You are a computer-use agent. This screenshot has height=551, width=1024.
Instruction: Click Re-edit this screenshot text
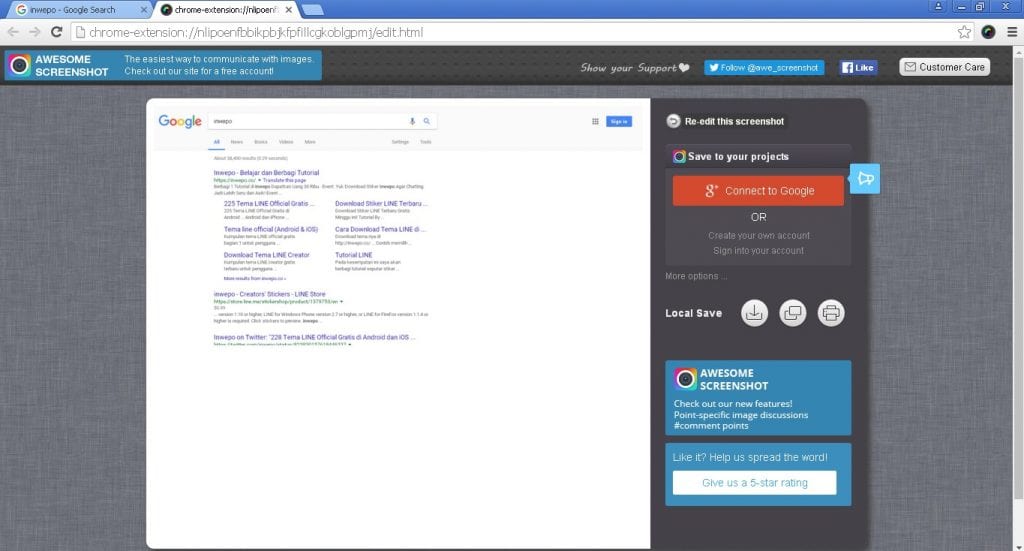tap(734, 121)
